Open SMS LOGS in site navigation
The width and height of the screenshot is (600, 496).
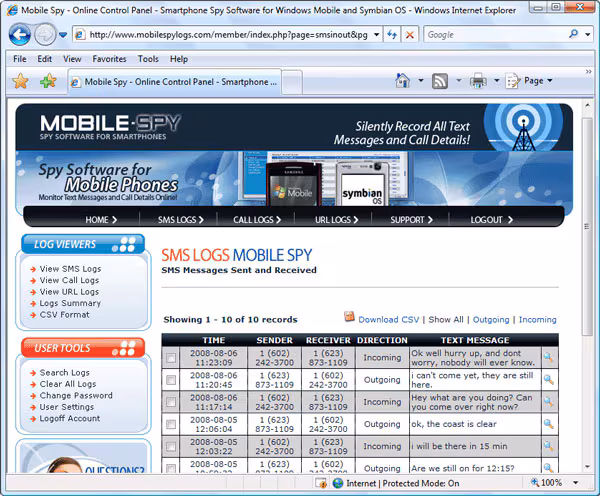click(x=181, y=220)
